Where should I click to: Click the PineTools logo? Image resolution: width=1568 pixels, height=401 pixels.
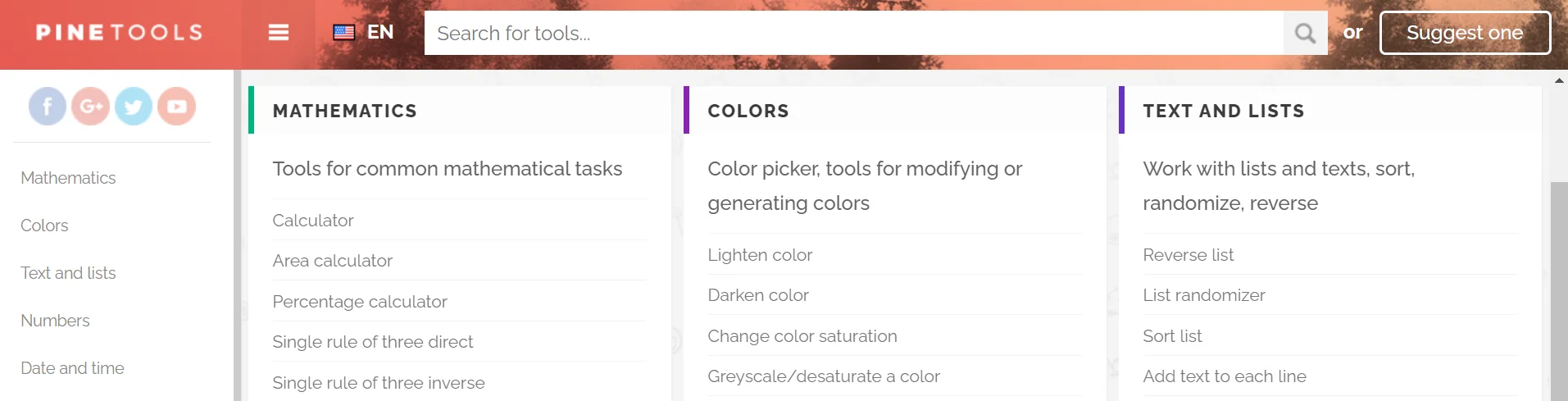(119, 33)
